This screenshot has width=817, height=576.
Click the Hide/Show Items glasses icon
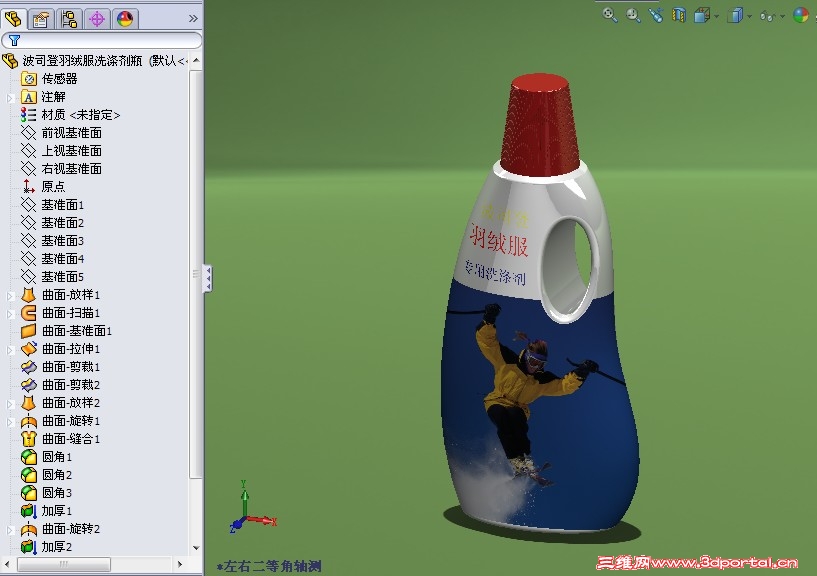coord(768,16)
